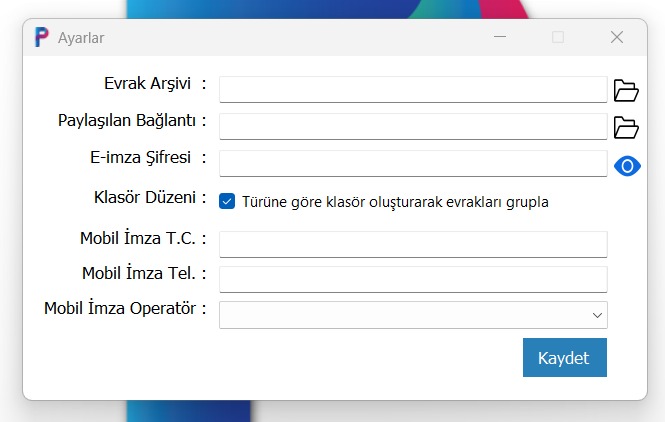Click the Ayarlar title bar text
The height and width of the screenshot is (422, 665).
click(x=81, y=38)
